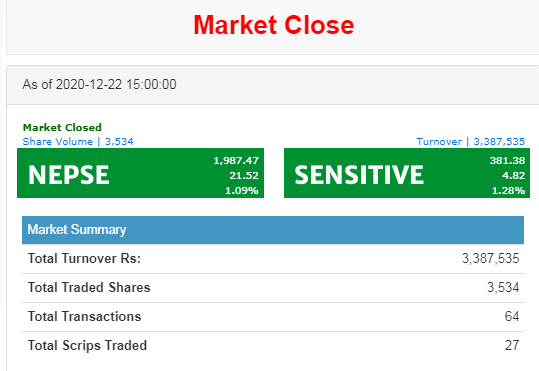Select the green NEPSE index banner
Screen dimensions: 539x371
pos(141,173)
